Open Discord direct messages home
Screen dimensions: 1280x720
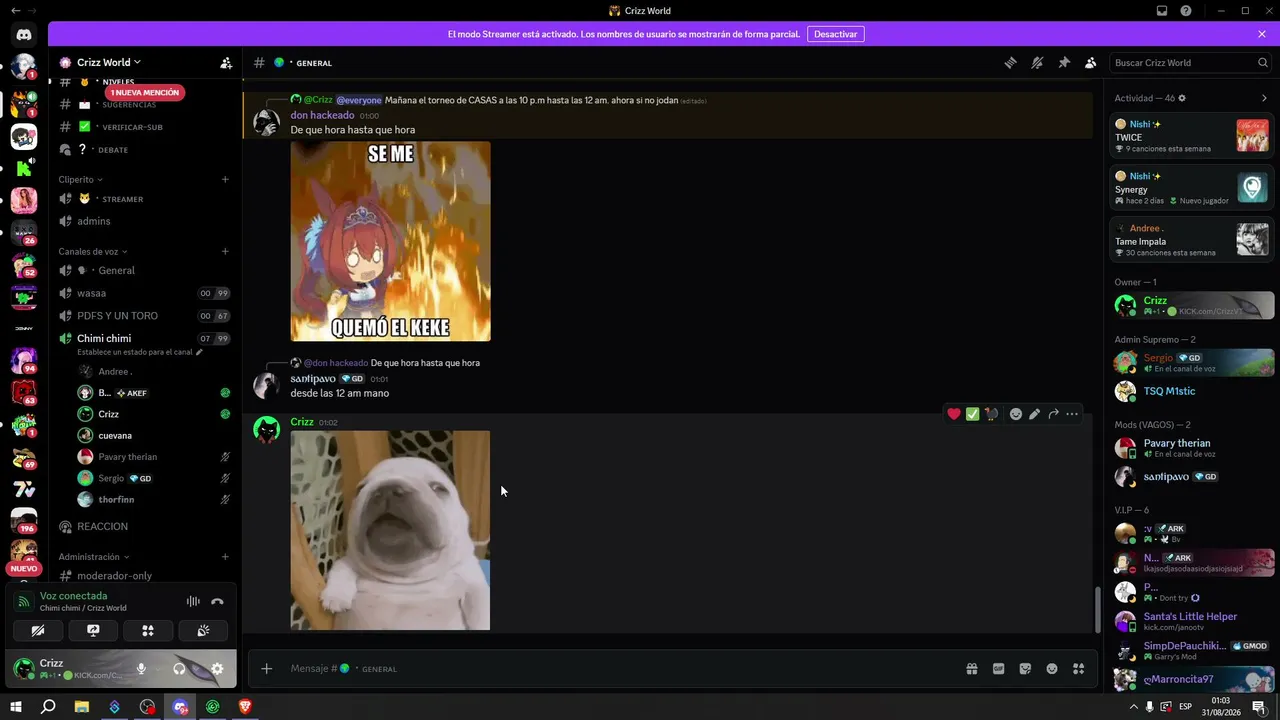[x=24, y=35]
